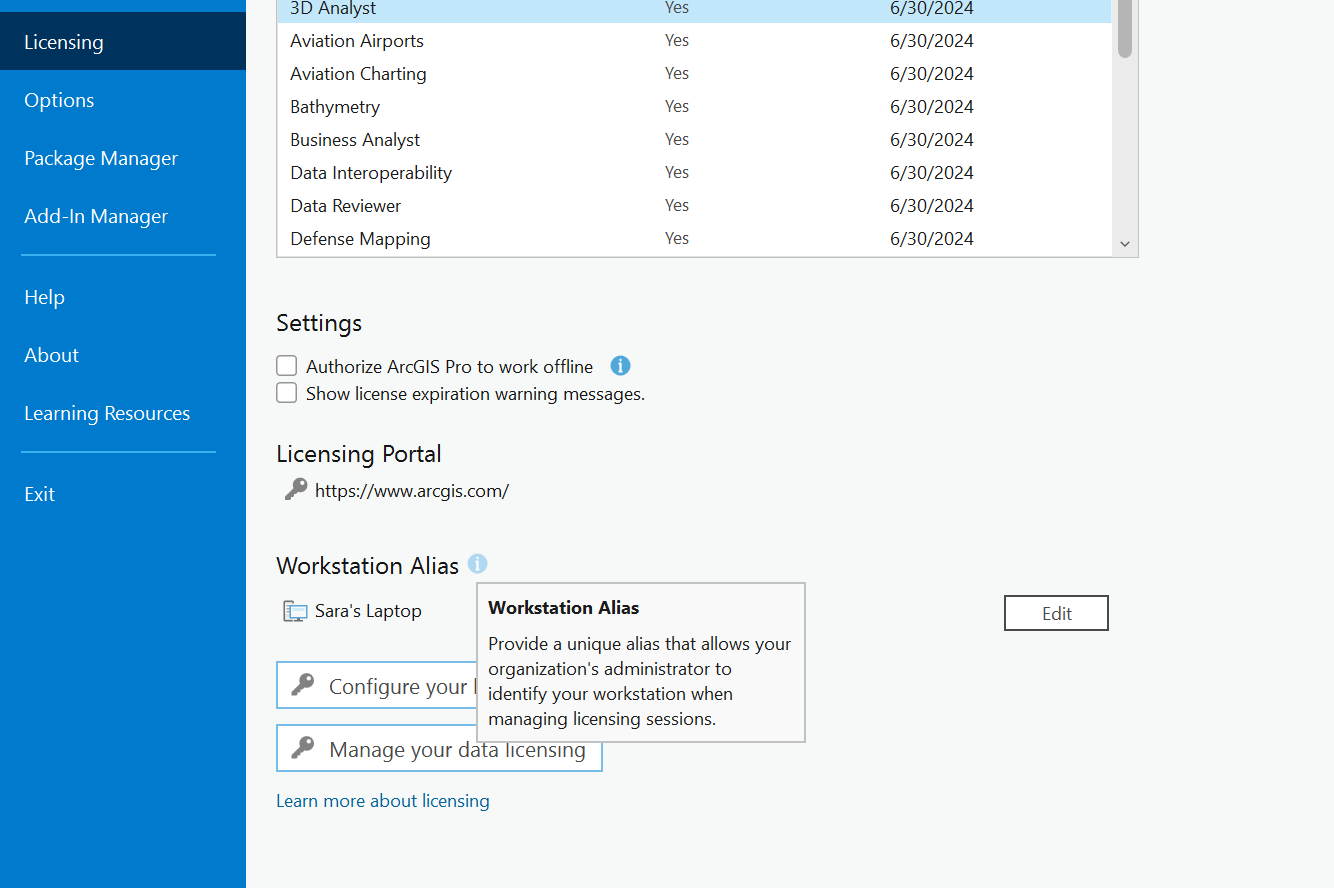Screen dimensions: 1334x888
Task: Click the https://www.arcgis.com/ portal URL
Action: (412, 491)
